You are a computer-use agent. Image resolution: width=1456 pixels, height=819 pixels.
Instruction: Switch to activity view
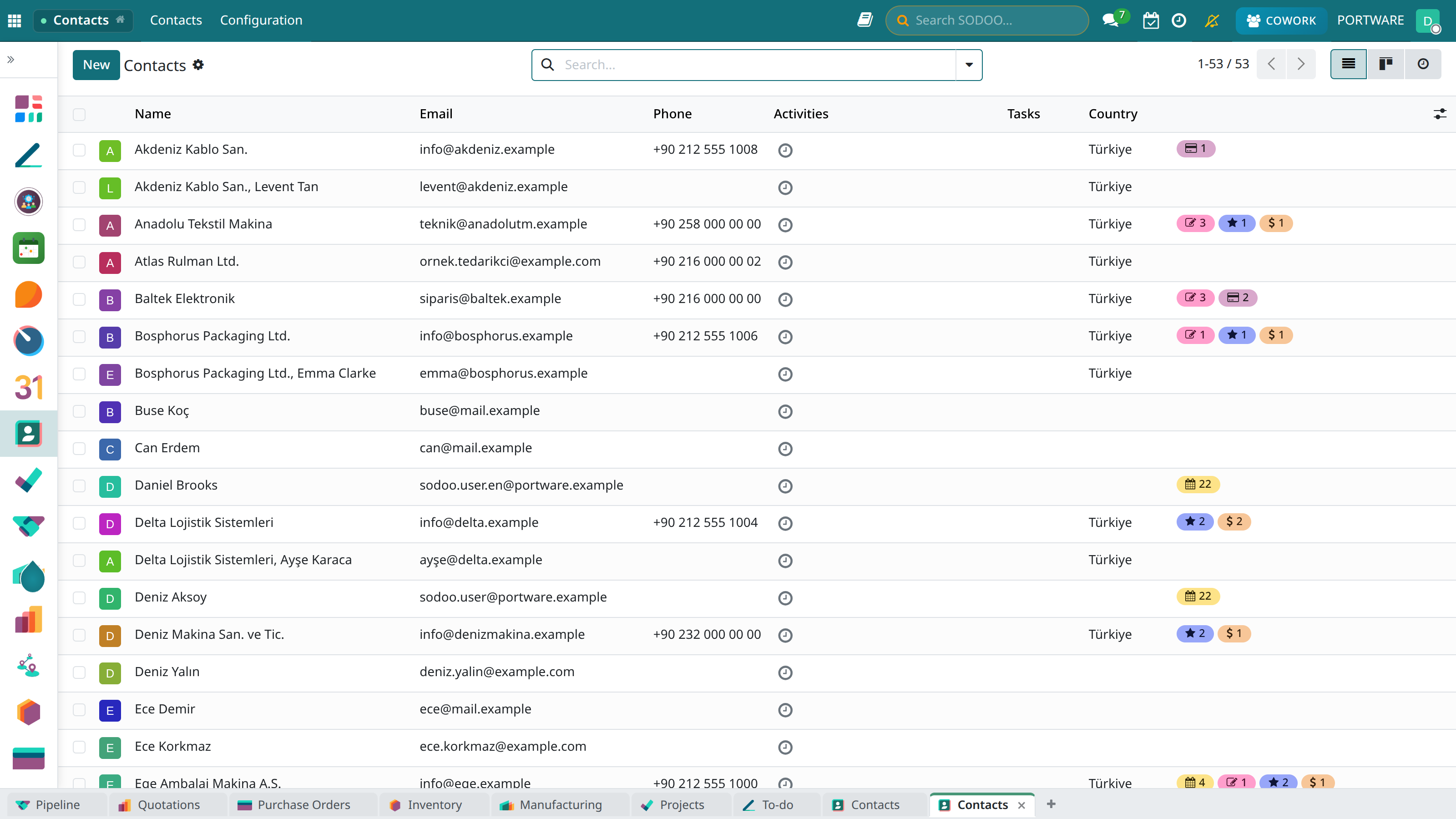[1423, 64]
